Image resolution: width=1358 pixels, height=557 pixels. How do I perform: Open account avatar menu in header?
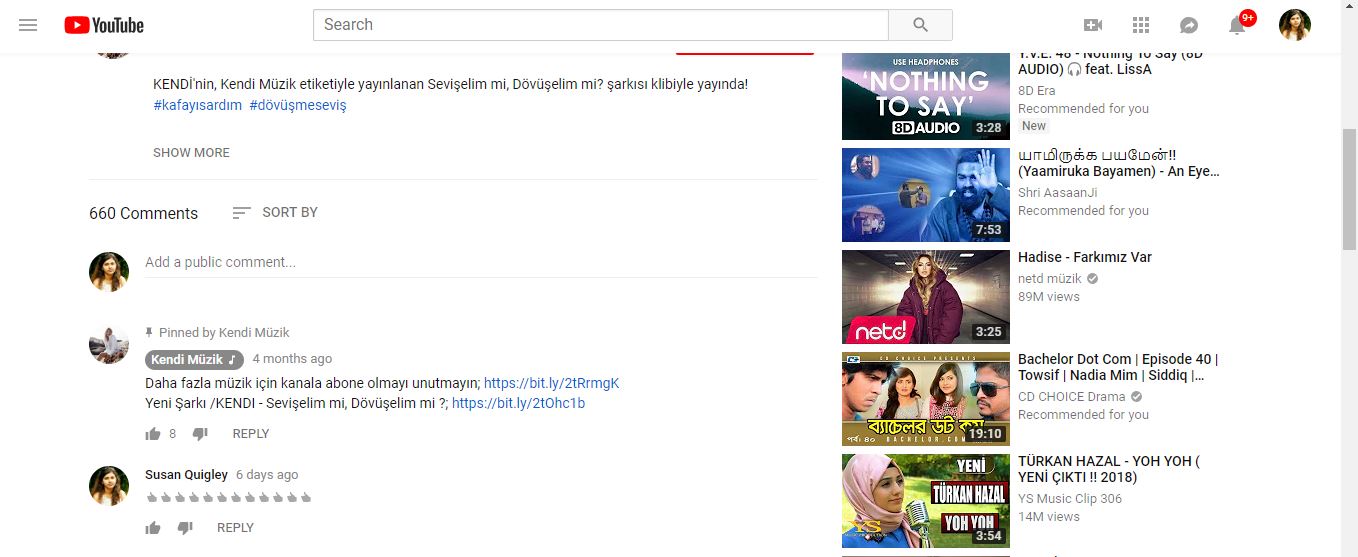[1295, 25]
